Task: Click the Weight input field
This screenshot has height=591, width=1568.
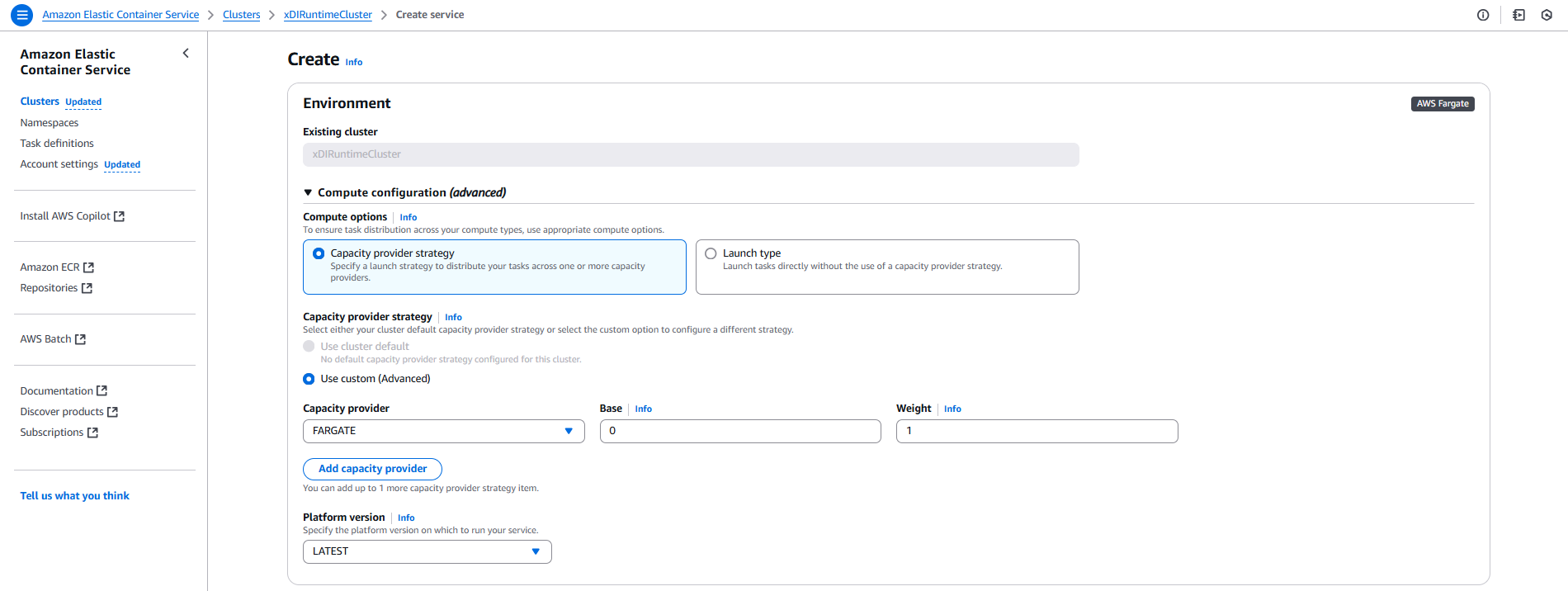Action: 1037,431
